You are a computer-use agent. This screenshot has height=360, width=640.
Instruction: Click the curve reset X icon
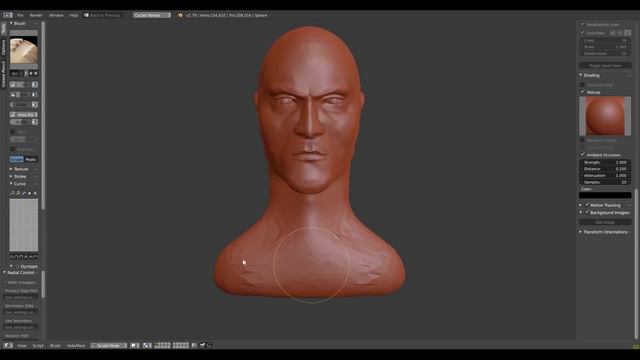[x=35, y=193]
